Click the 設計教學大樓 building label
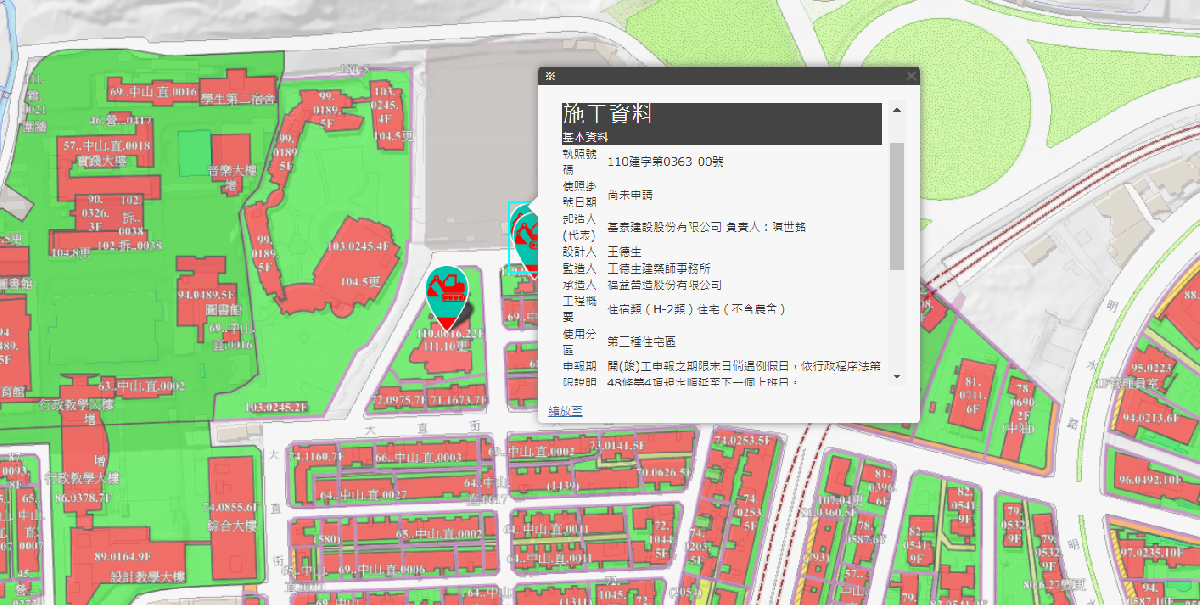This screenshot has width=1200, height=605. [x=148, y=576]
